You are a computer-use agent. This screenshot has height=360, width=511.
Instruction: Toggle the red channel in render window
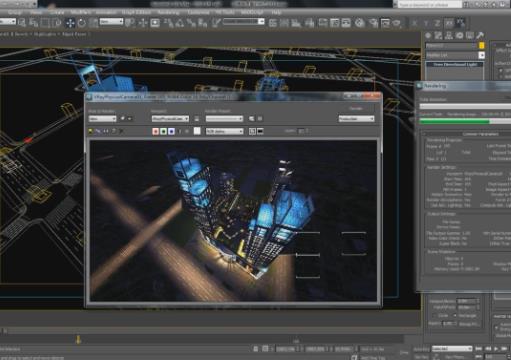(x=155, y=131)
